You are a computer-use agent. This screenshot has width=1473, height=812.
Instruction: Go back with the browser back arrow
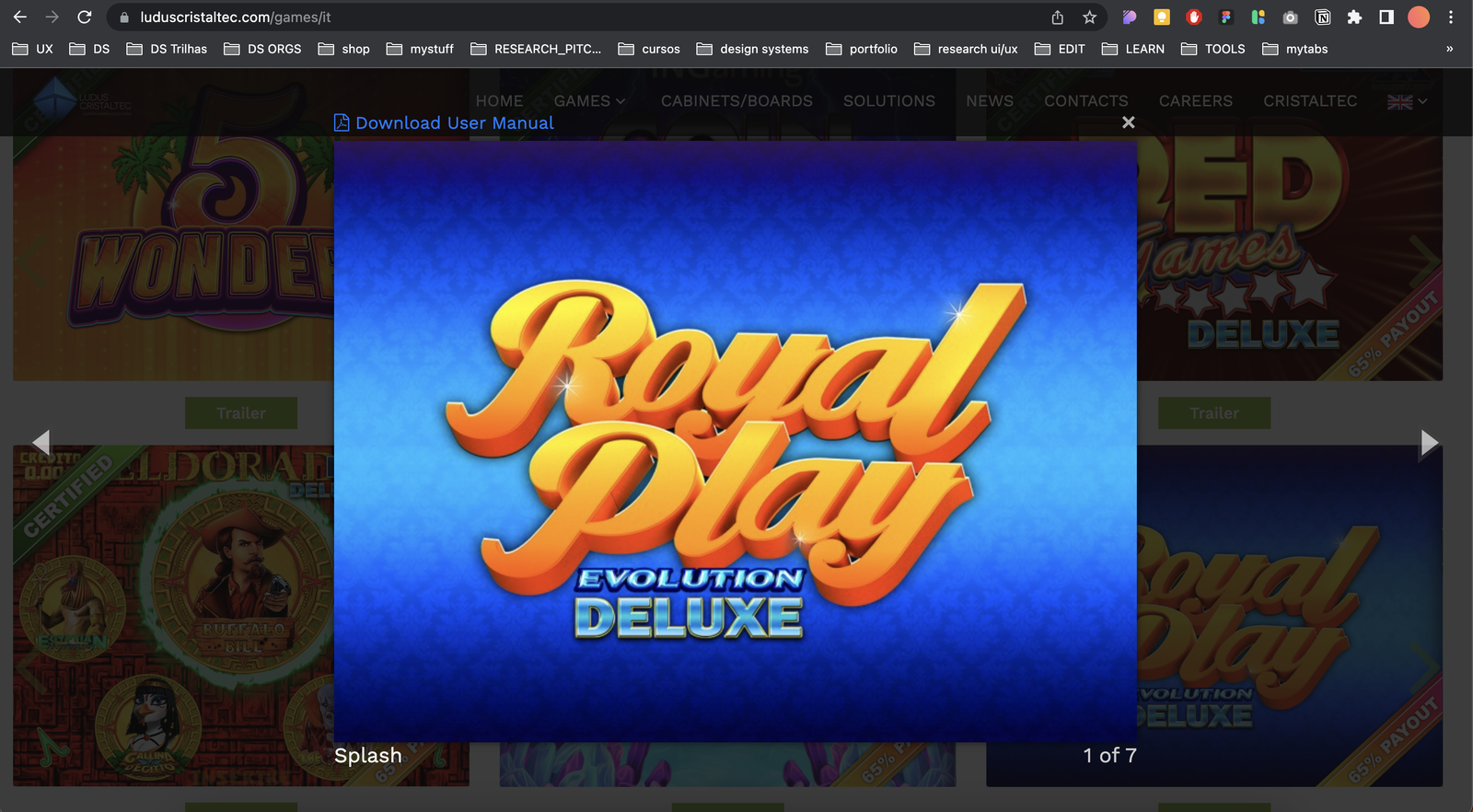(19, 17)
